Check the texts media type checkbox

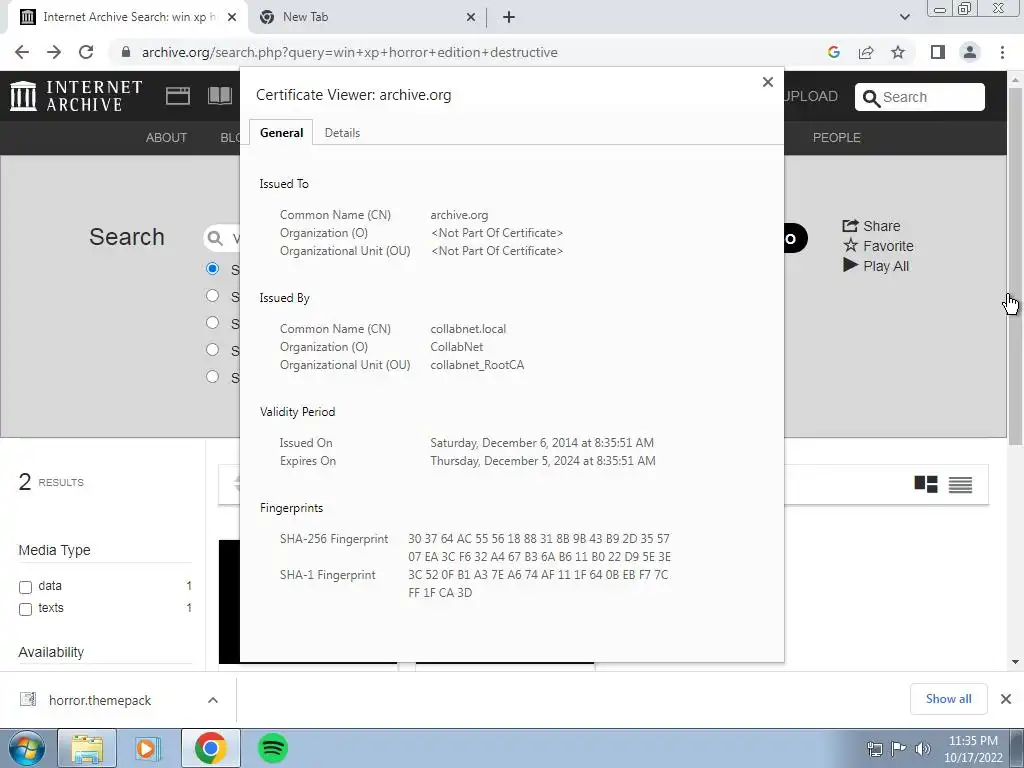[25, 609]
